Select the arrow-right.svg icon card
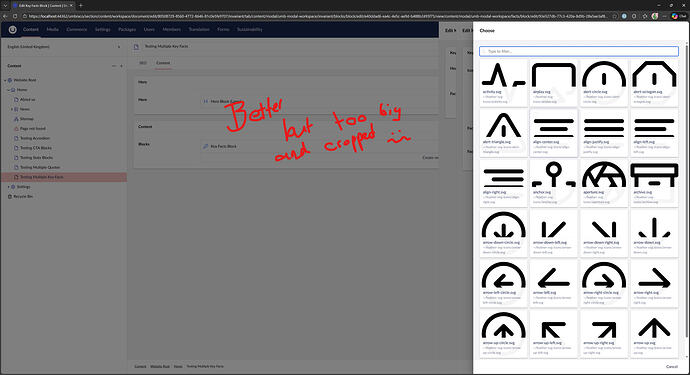The image size is (690, 375). coord(654,283)
